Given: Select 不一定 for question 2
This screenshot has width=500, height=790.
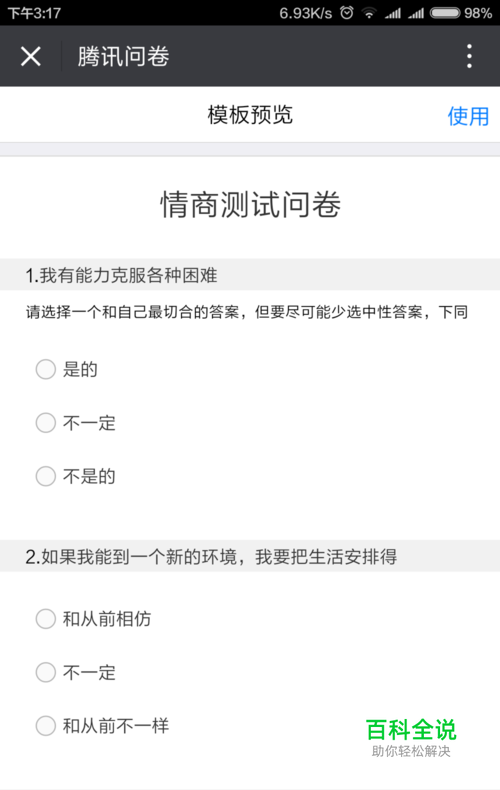Looking at the screenshot, I should click(x=76, y=672).
